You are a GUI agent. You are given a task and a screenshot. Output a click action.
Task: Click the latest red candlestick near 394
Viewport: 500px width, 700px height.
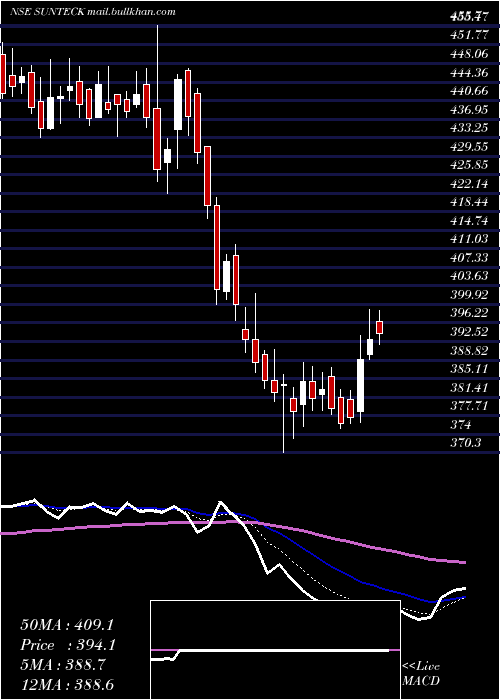[x=380, y=327]
